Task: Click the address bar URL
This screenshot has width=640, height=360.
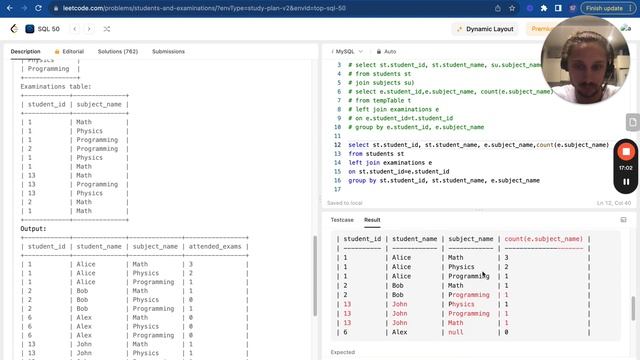Action: click(204, 8)
